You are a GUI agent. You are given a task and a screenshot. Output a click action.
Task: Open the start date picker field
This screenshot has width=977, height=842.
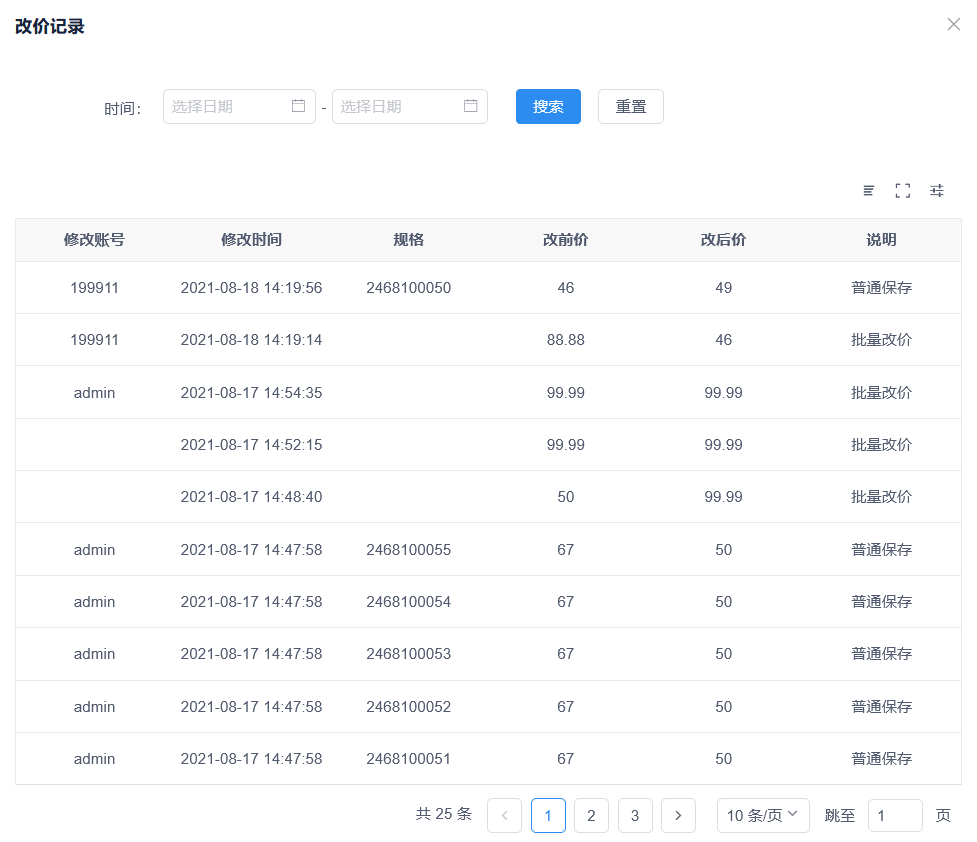pos(230,107)
